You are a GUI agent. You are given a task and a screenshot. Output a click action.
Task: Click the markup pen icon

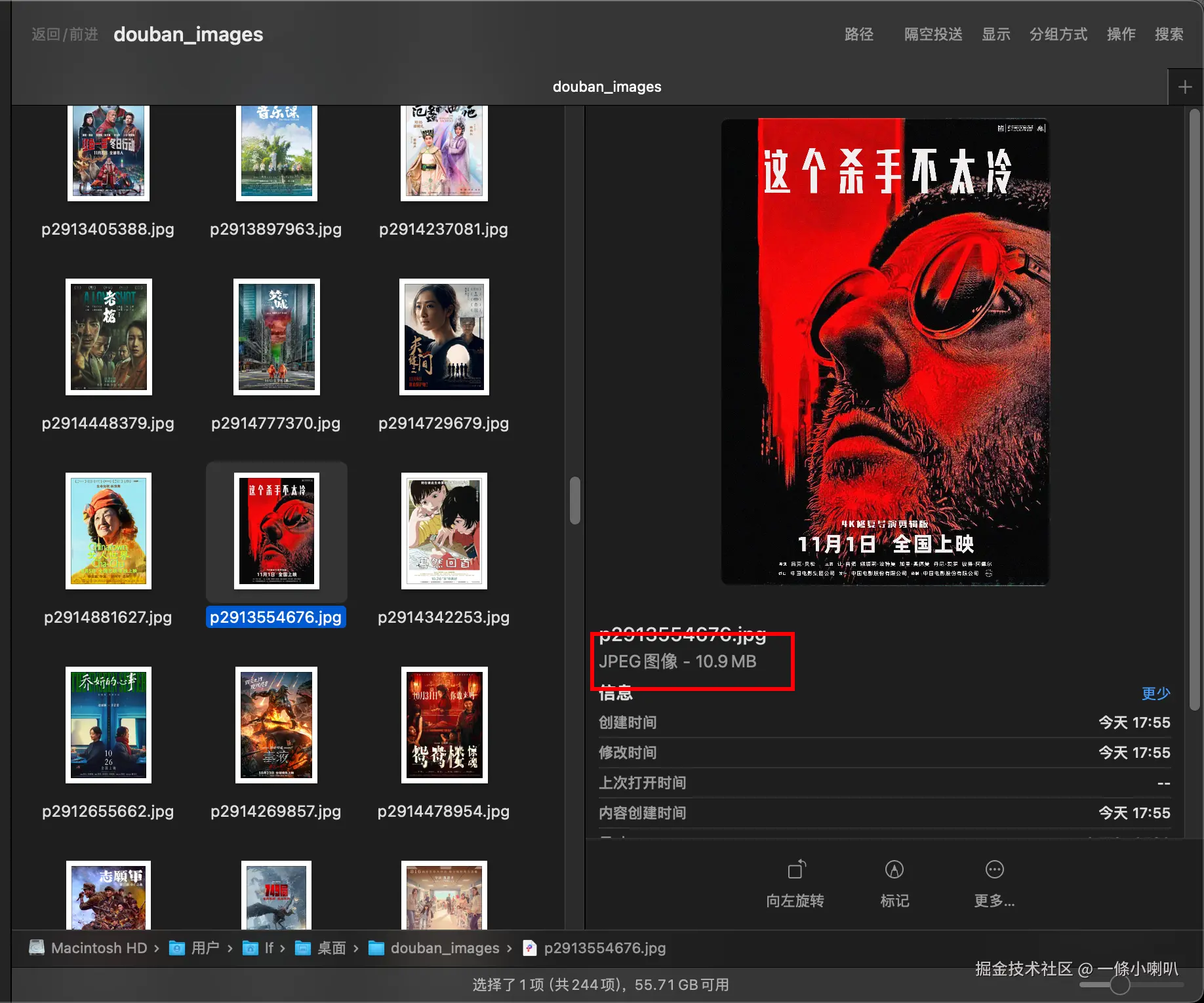coord(894,869)
